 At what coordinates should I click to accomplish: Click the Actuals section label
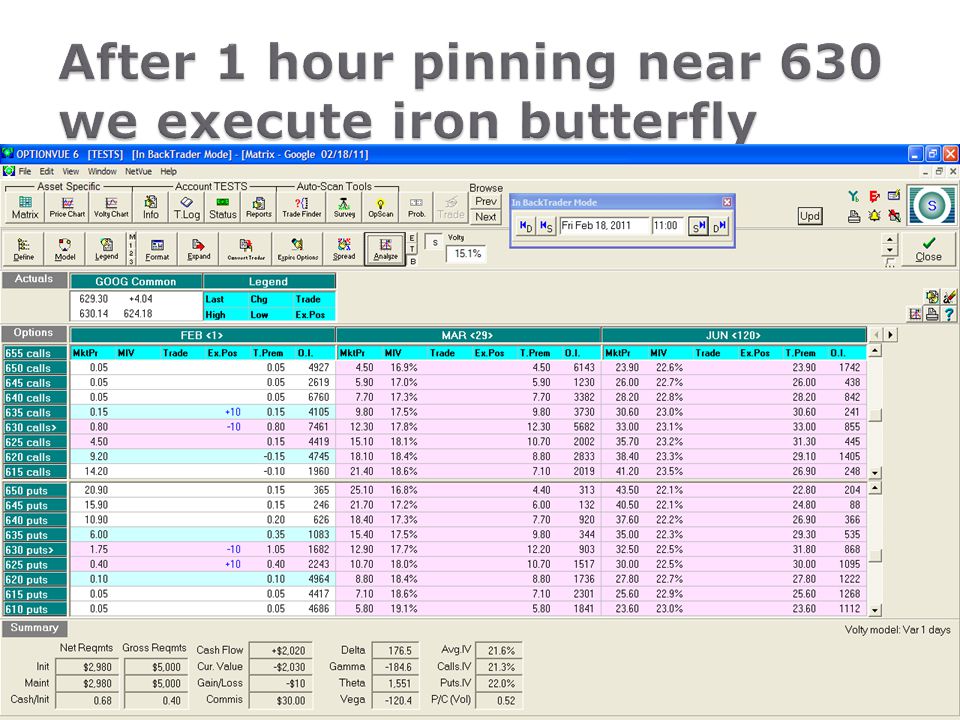(x=34, y=279)
